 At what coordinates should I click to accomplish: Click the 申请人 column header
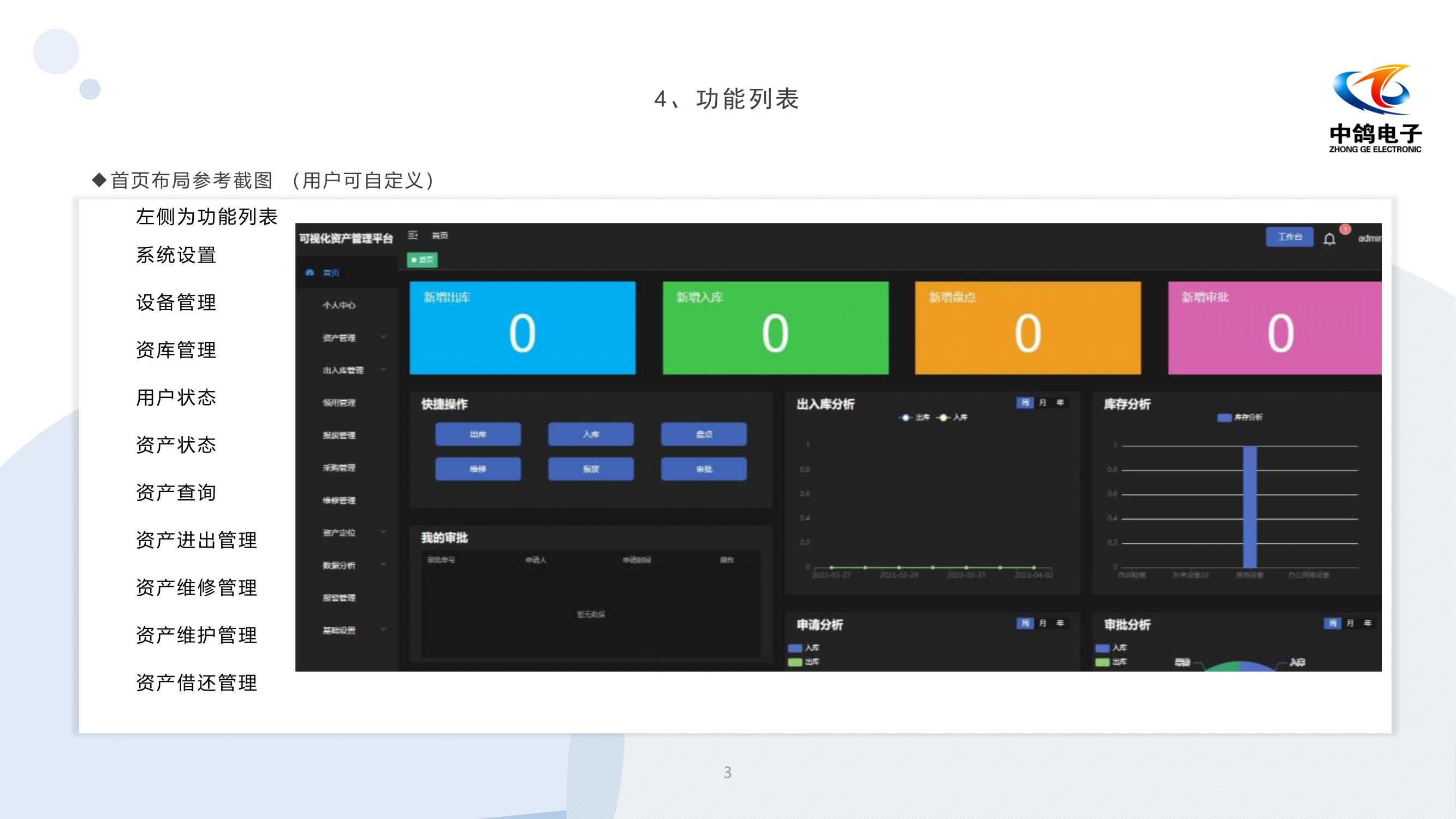coord(536,560)
